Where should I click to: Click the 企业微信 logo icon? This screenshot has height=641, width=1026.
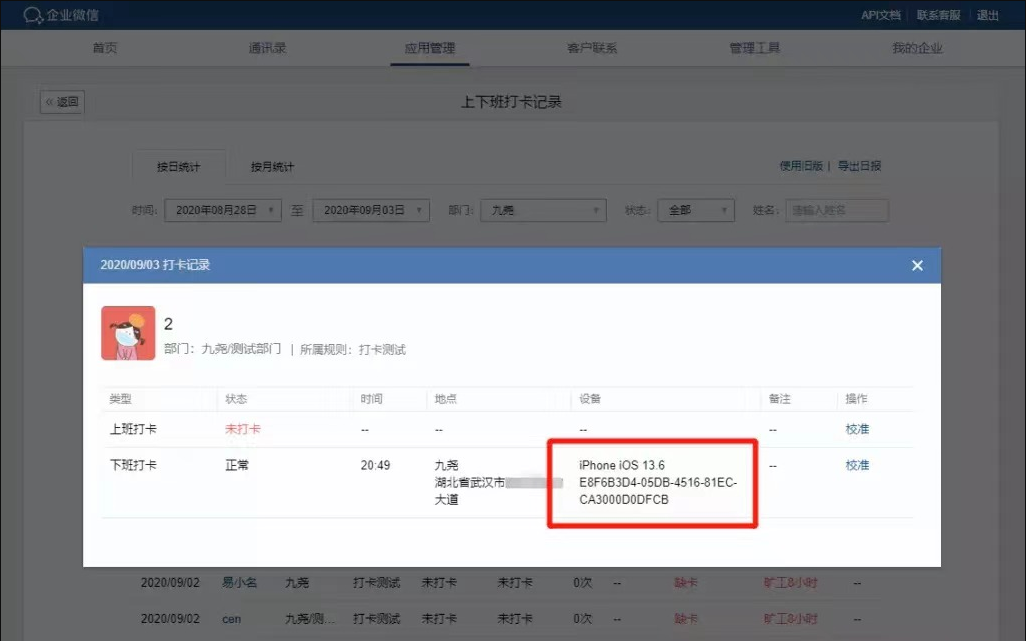point(33,15)
